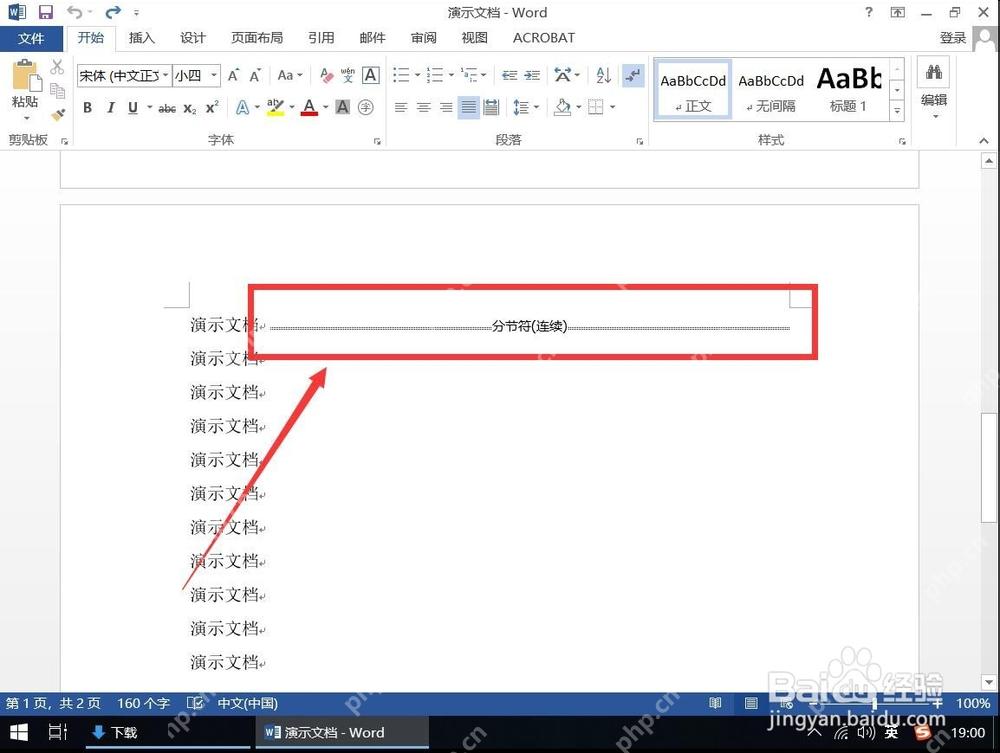This screenshot has width=1000, height=753.
Task: Cut selection with the scissors icon
Action: pyautogui.click(x=57, y=67)
